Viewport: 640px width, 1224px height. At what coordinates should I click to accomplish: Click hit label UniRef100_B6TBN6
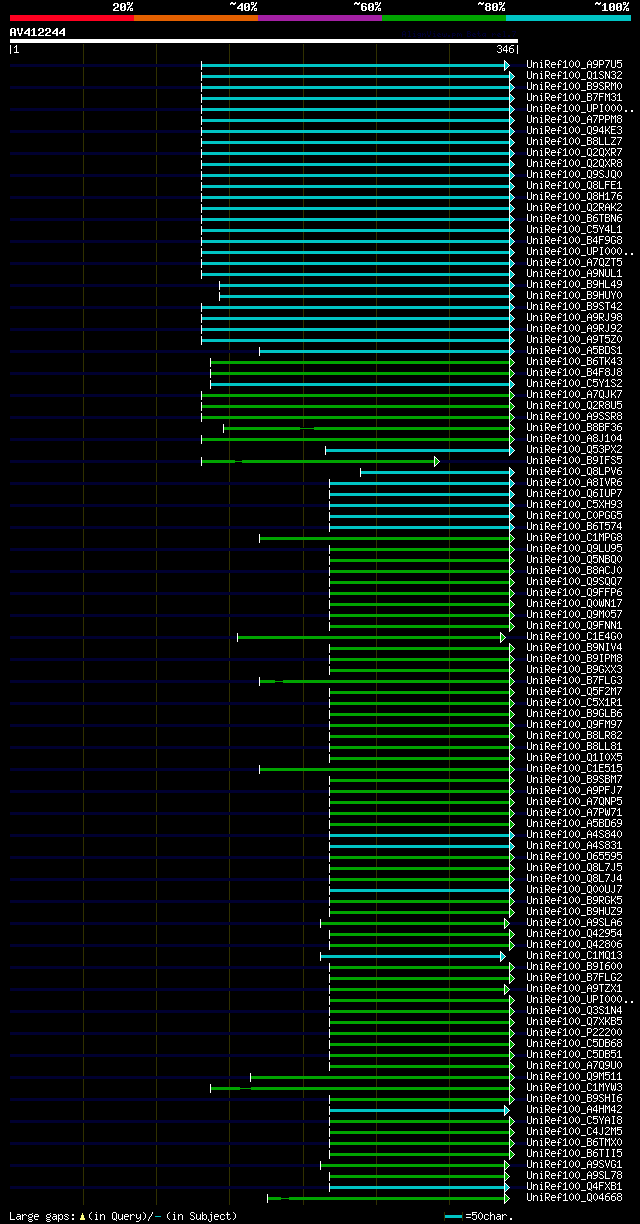click(574, 218)
